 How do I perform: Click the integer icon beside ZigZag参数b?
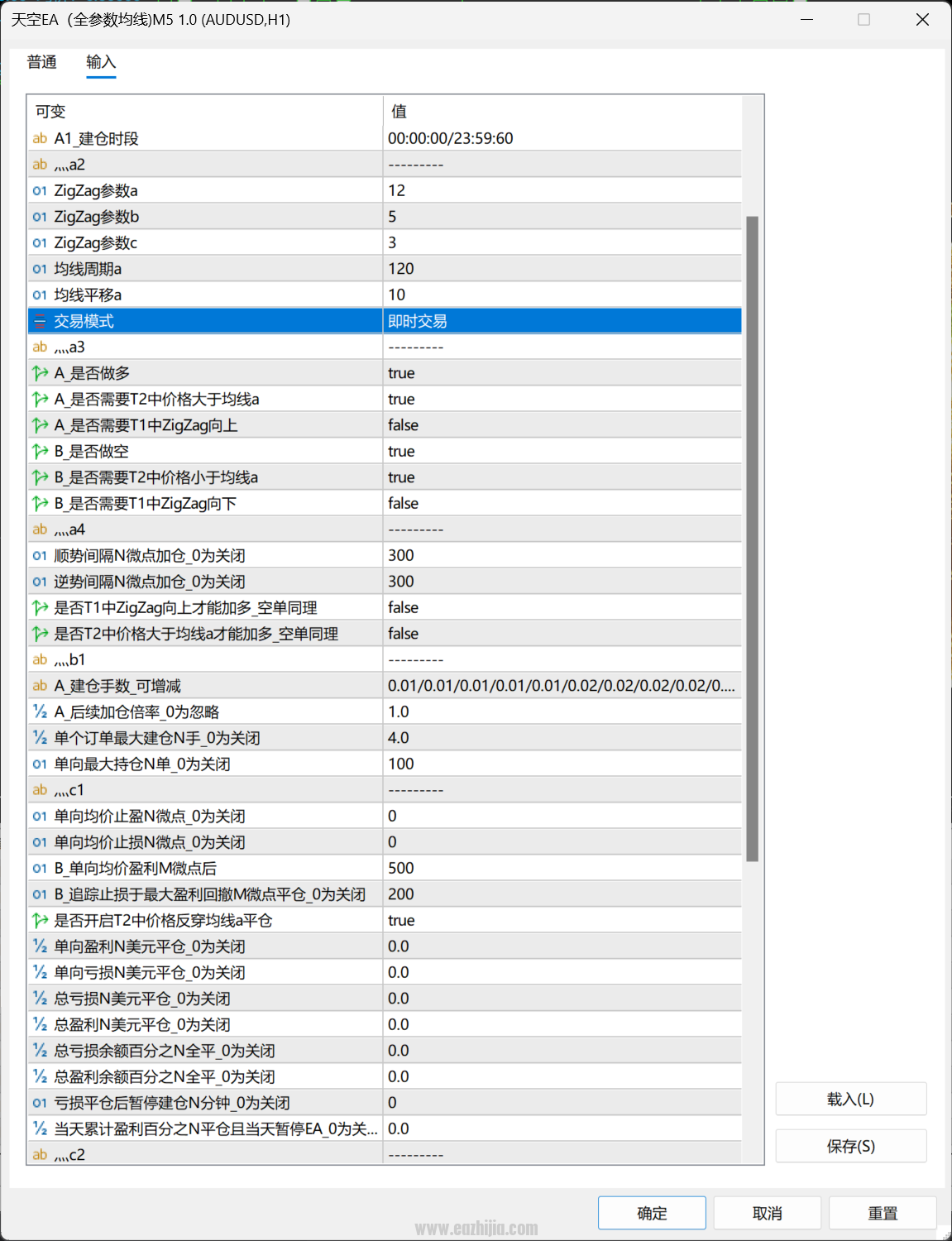40,217
